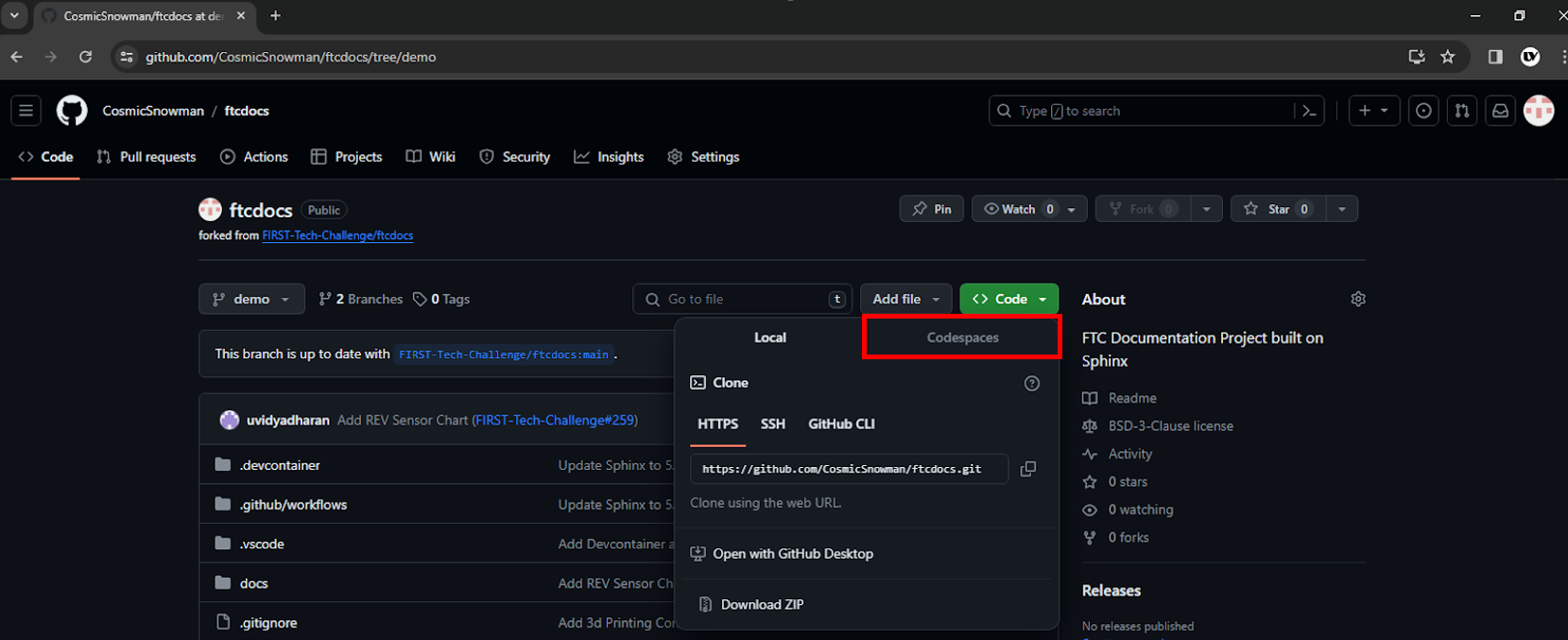The width and height of the screenshot is (1568, 640).
Task: Open the fork list dropdown arrow
Action: click(1207, 209)
